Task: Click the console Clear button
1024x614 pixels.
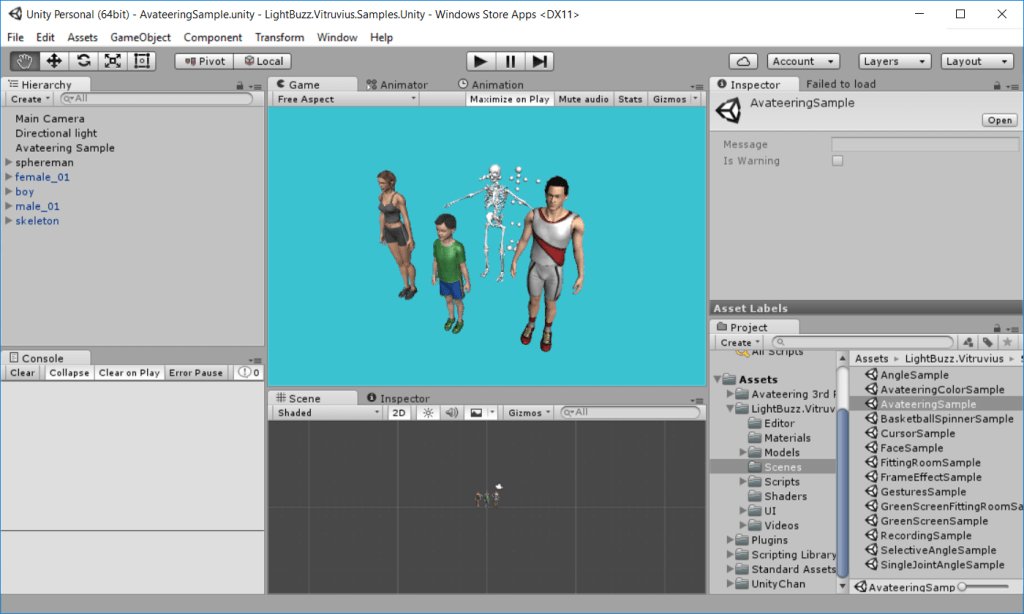Action: coord(22,373)
